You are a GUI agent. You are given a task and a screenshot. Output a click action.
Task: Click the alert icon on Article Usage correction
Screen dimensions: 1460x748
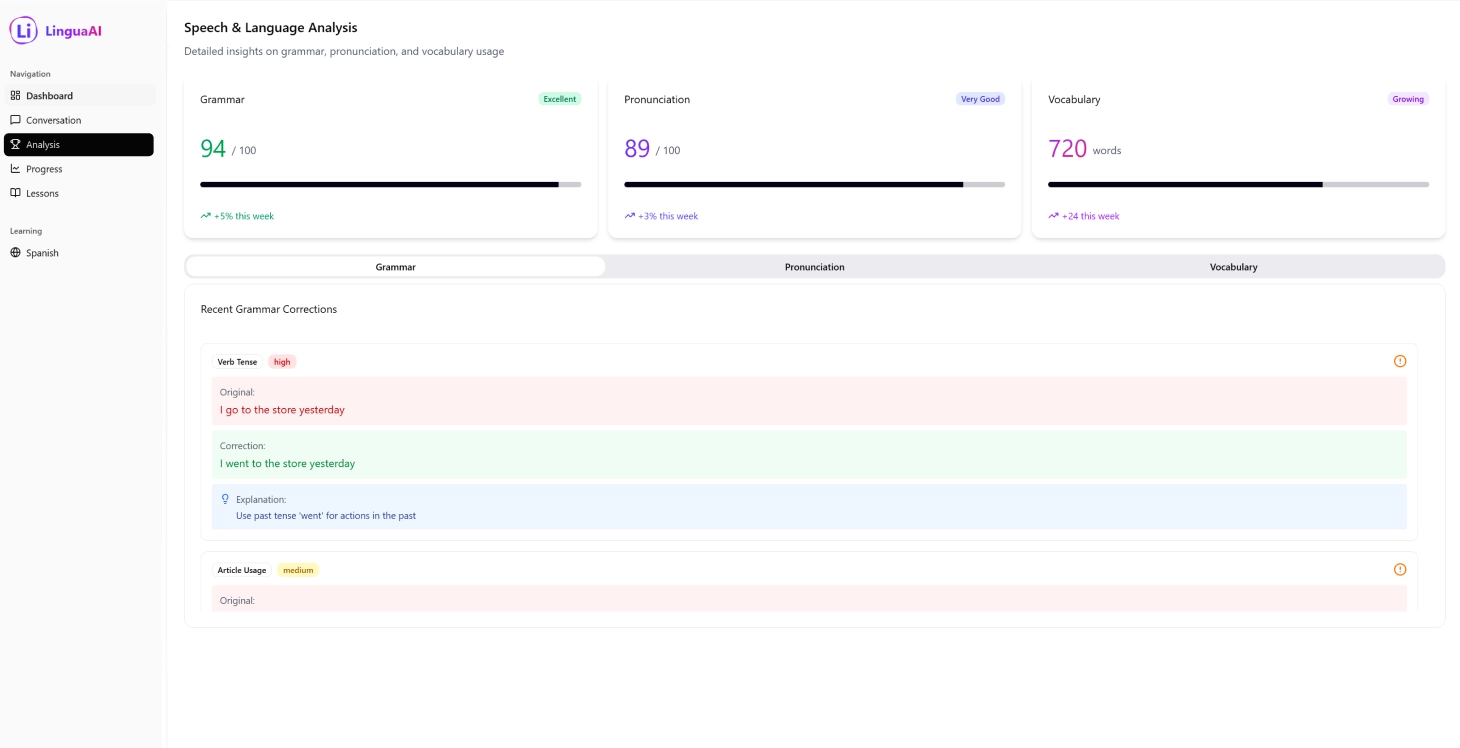(x=1400, y=569)
